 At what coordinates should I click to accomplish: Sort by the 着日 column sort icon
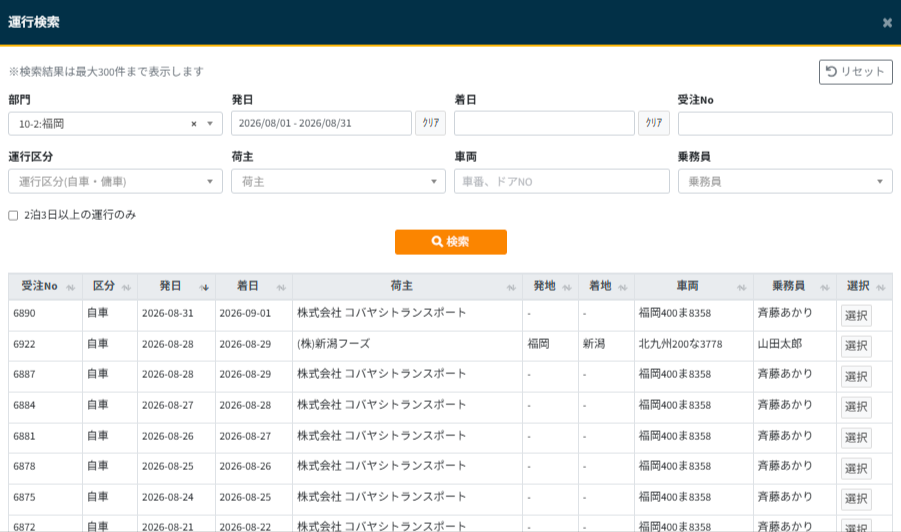pyautogui.click(x=281, y=287)
